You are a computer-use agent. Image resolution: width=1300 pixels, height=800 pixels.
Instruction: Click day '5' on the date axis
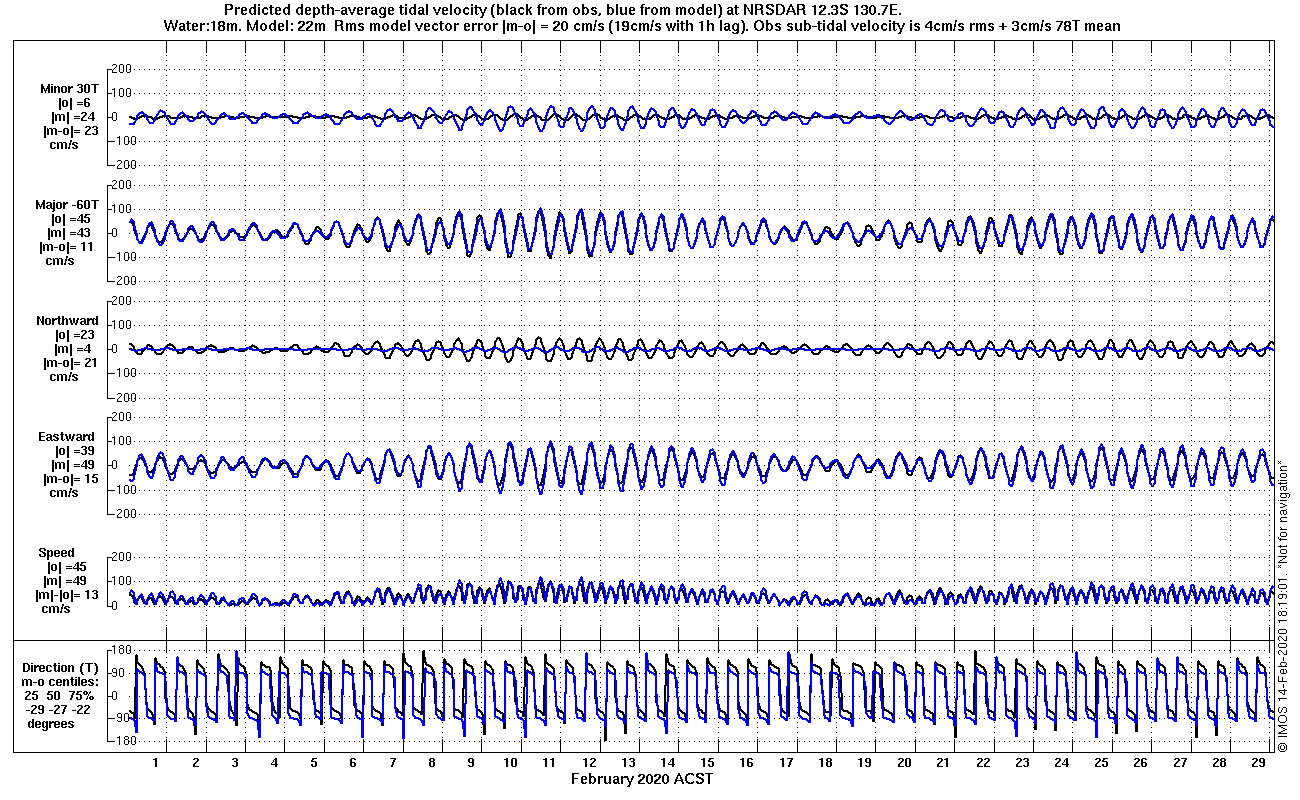pyautogui.click(x=313, y=763)
